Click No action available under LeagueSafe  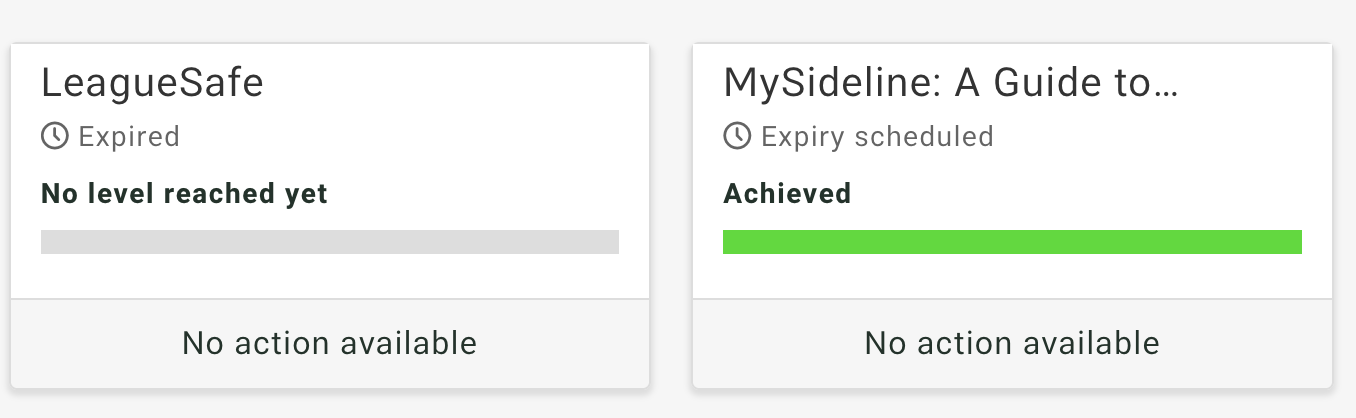[x=330, y=344]
